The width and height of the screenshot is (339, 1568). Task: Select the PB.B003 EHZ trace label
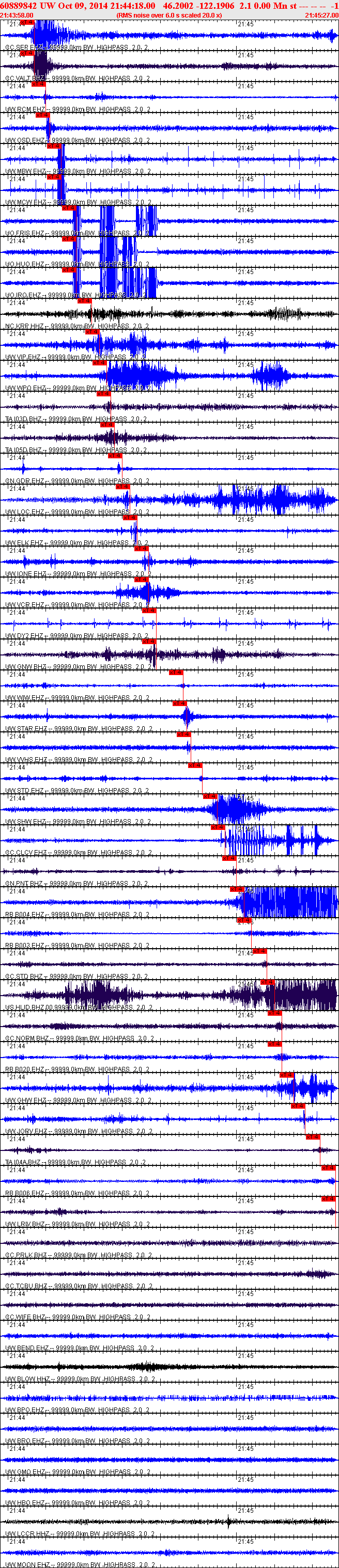click(x=76, y=947)
